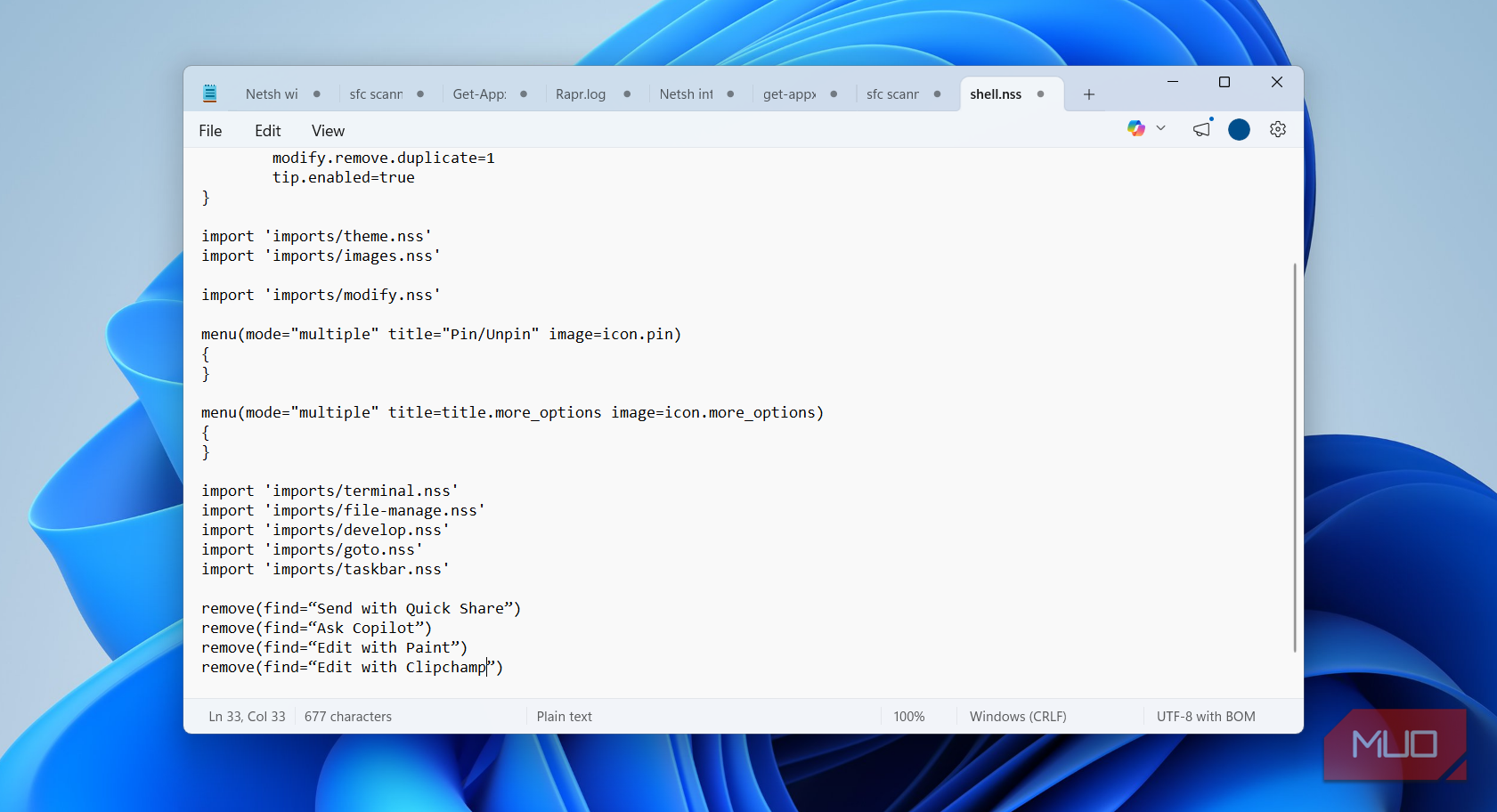1497x812 pixels.
Task: Maximize the Notepad window
Action: tap(1224, 82)
